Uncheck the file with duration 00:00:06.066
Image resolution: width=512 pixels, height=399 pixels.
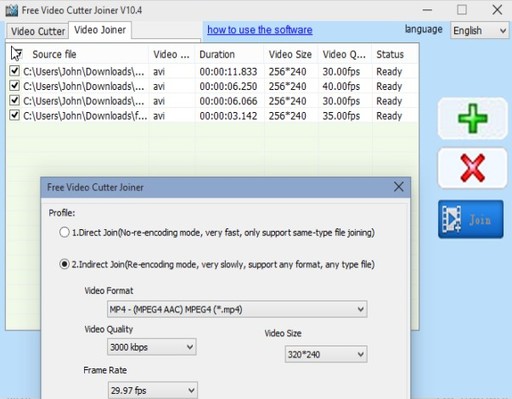(14, 101)
